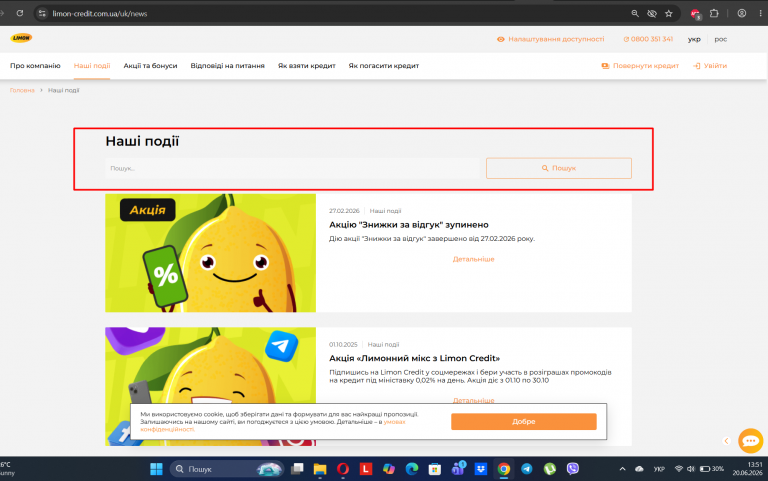Click the OneDrive cloud tray icon

[x=639, y=469]
